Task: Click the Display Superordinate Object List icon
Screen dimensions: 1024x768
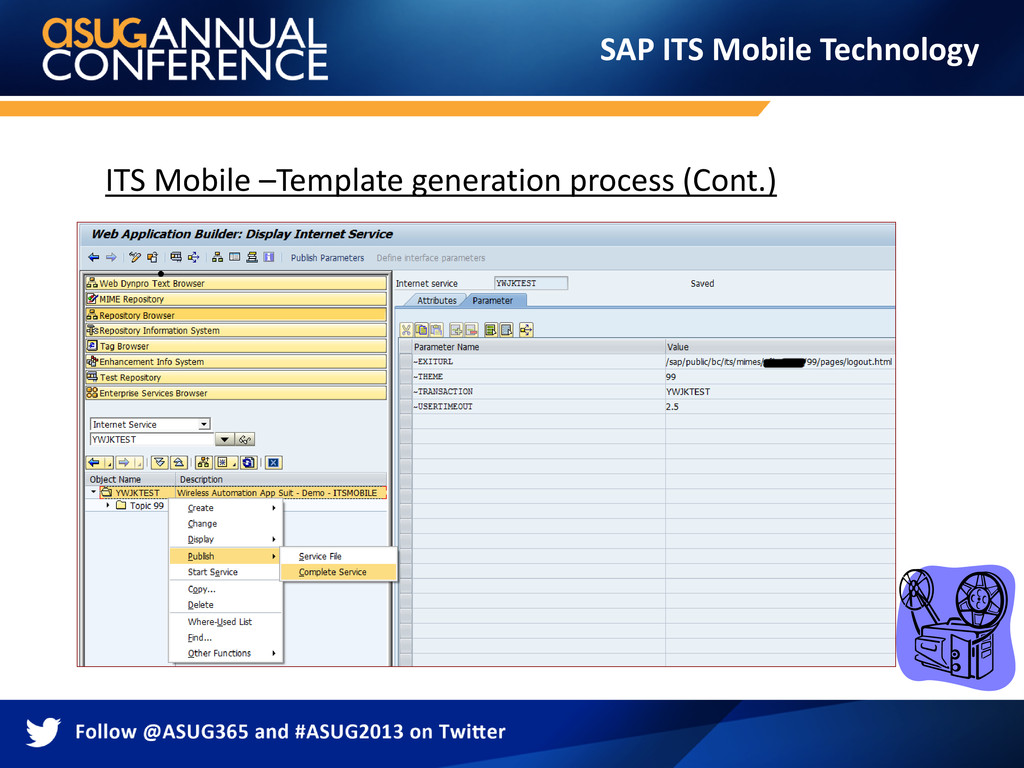Action: pyautogui.click(x=203, y=462)
